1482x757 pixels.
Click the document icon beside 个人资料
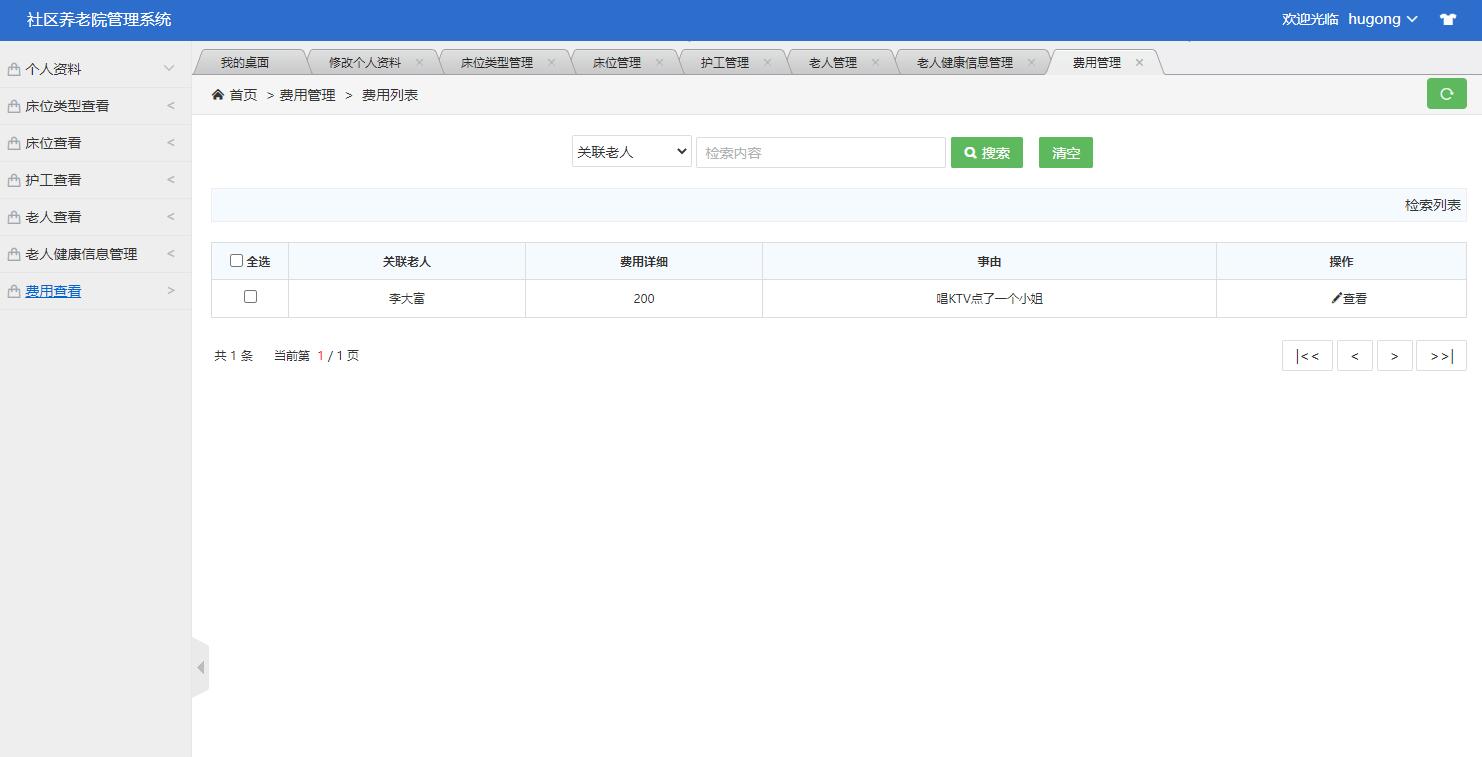click(14, 68)
